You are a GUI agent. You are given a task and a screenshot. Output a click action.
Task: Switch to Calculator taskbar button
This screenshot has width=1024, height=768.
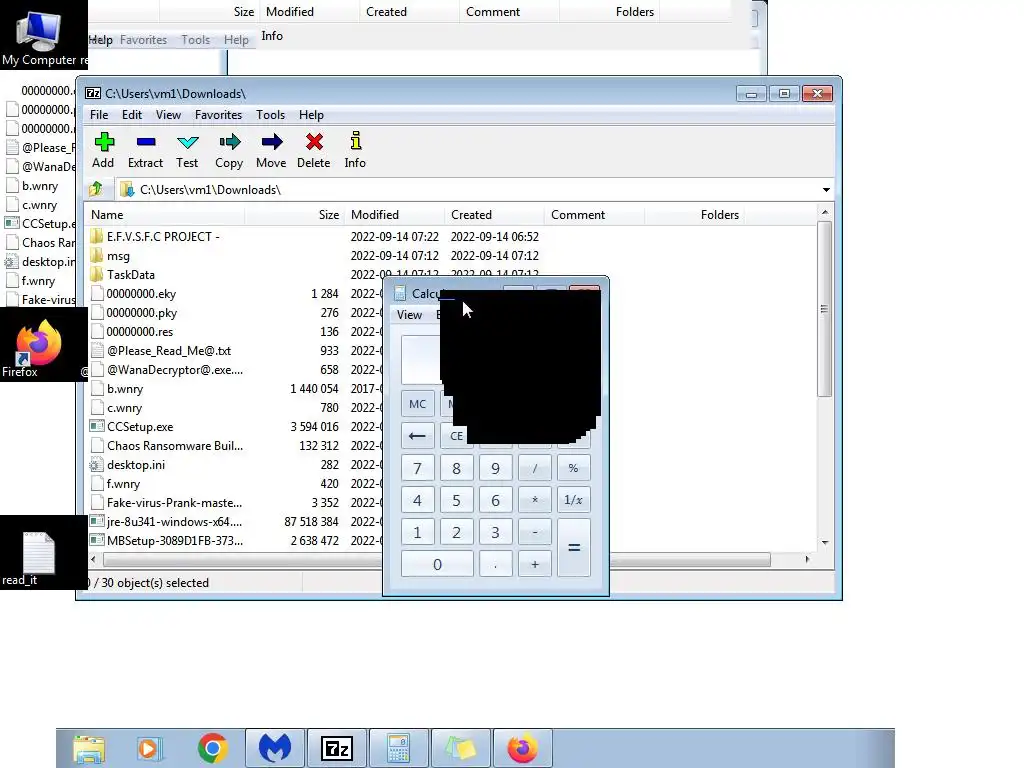(x=398, y=748)
